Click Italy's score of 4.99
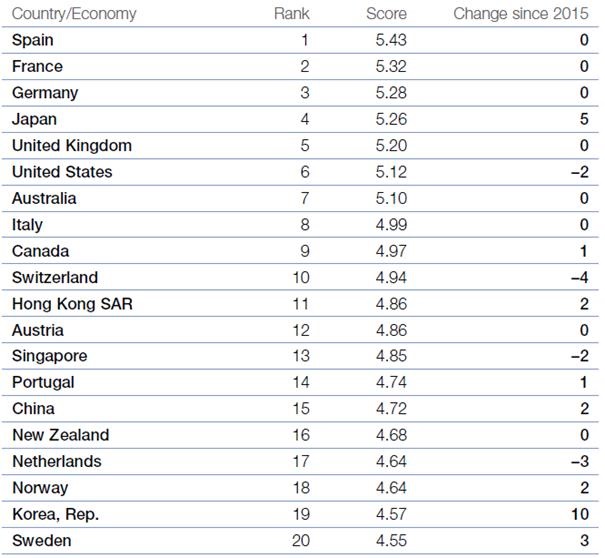 pos(391,225)
